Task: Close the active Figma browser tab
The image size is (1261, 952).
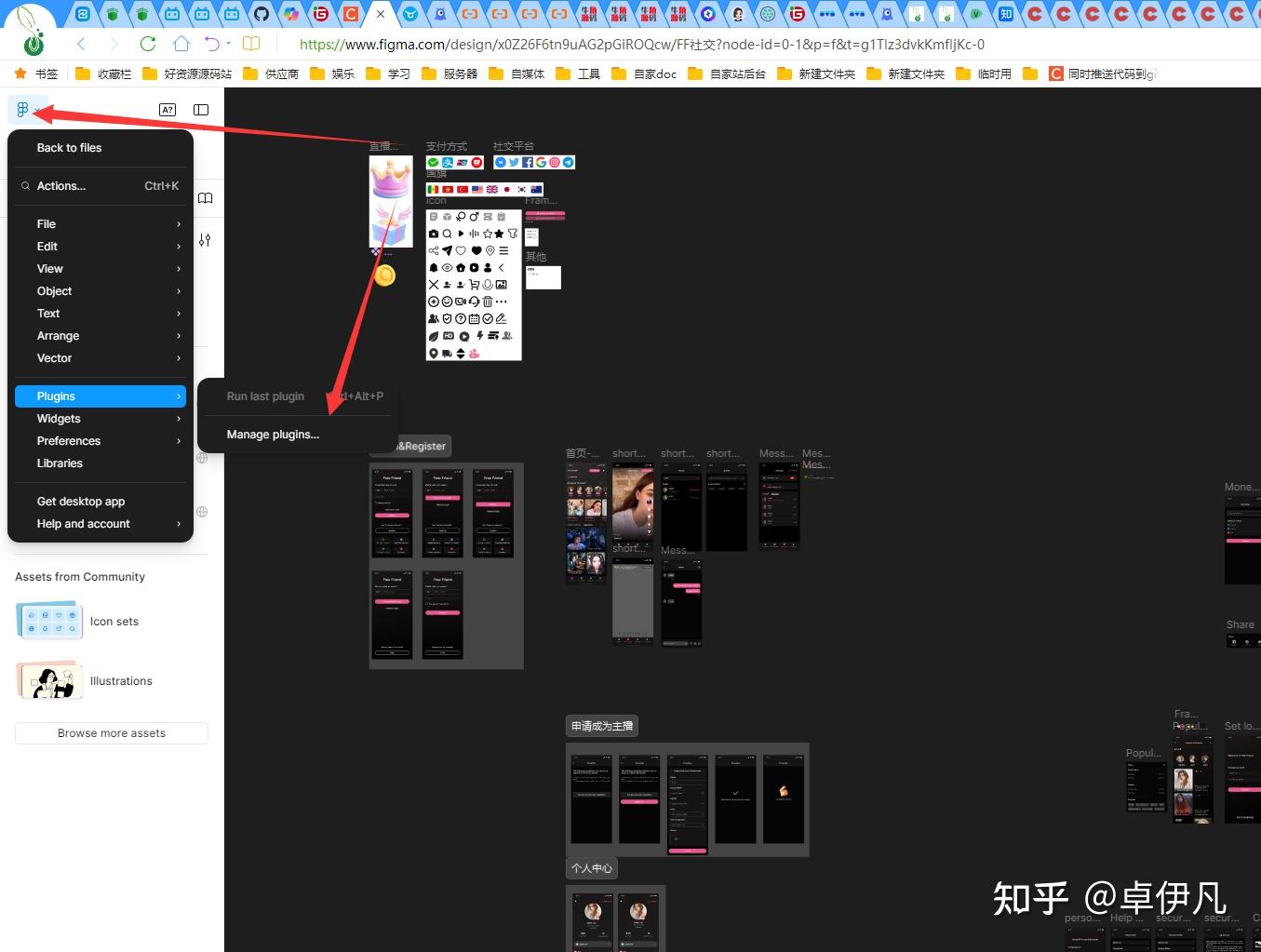Action: [380, 14]
